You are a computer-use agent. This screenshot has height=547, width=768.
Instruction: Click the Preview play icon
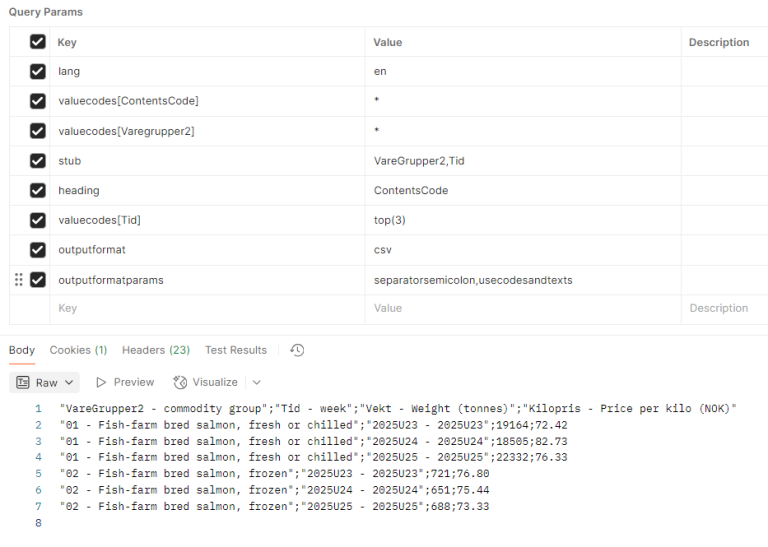pyautogui.click(x=101, y=382)
